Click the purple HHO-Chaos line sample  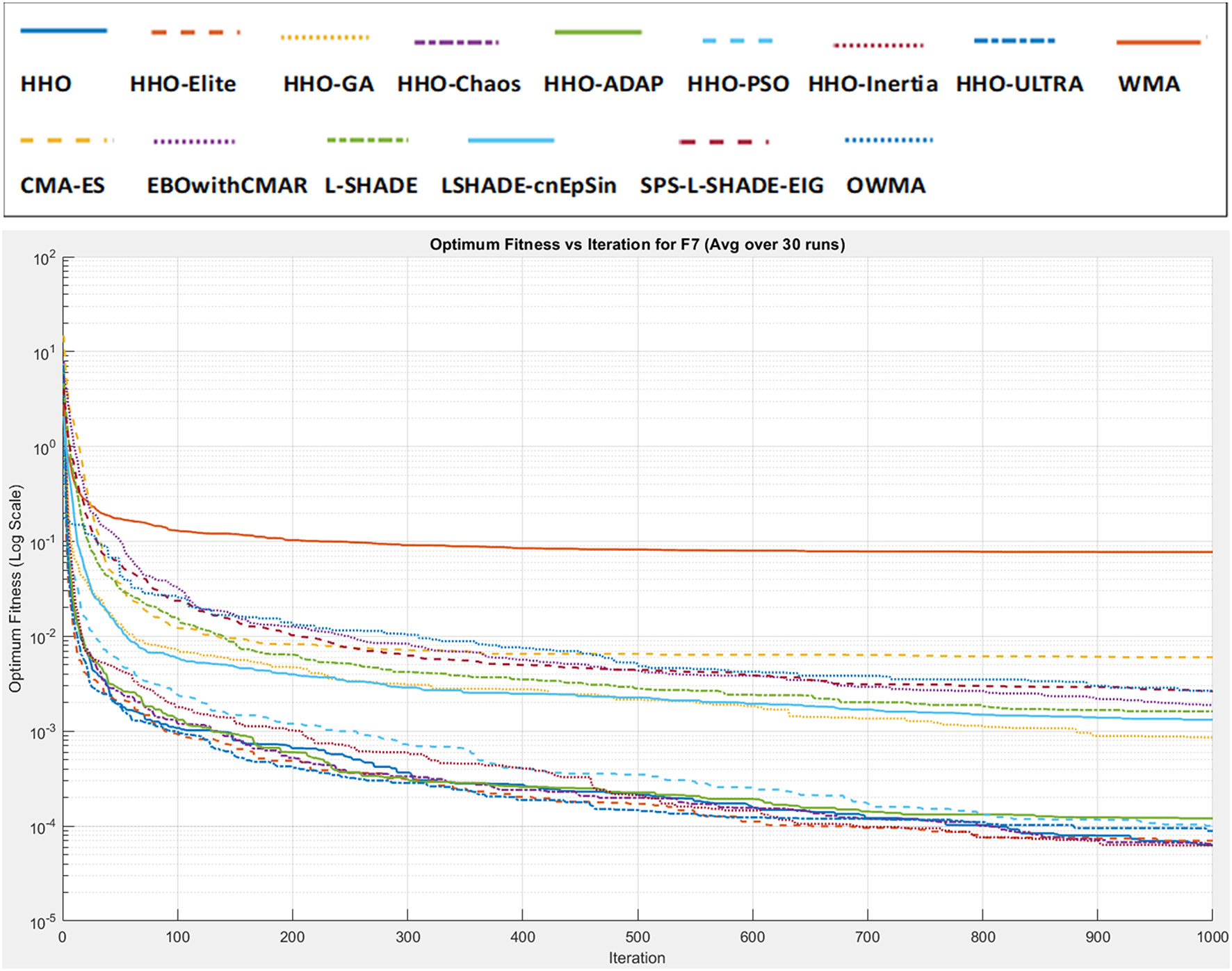(x=456, y=42)
